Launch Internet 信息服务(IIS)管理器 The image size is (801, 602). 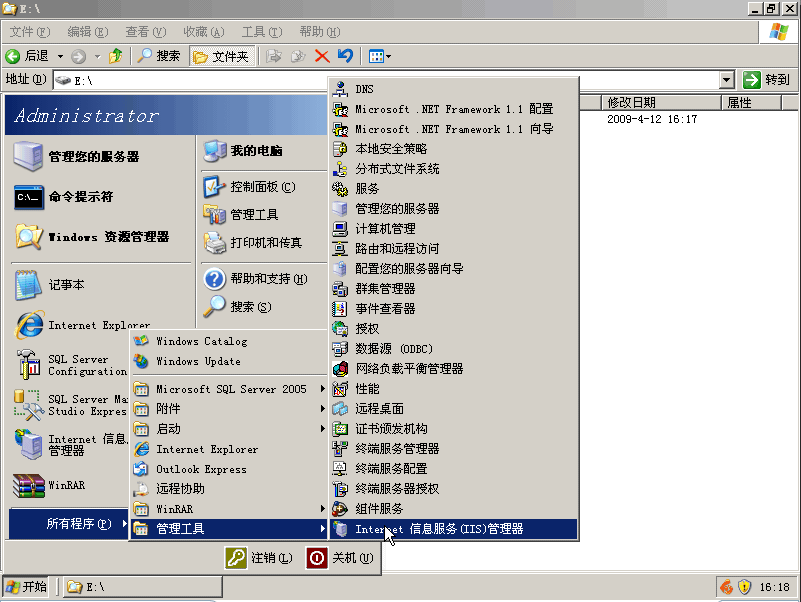pos(454,529)
